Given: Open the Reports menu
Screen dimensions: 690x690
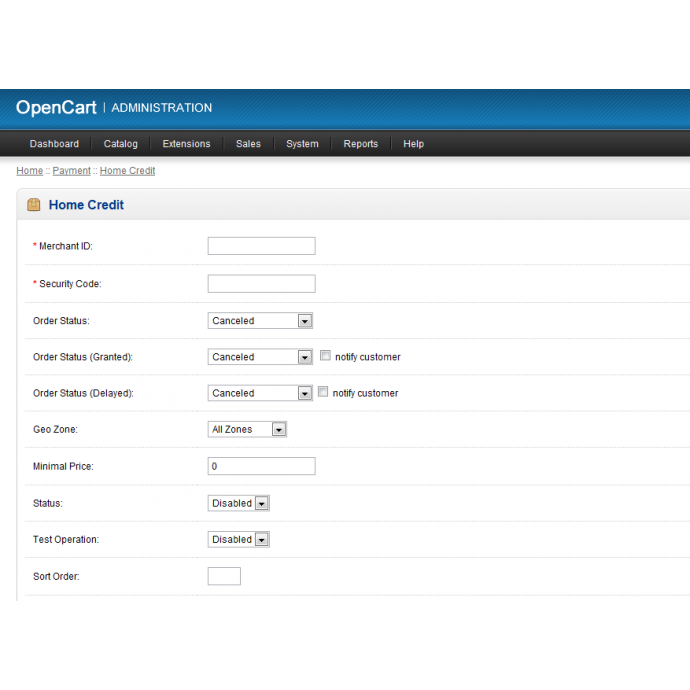Looking at the screenshot, I should pyautogui.click(x=361, y=144).
